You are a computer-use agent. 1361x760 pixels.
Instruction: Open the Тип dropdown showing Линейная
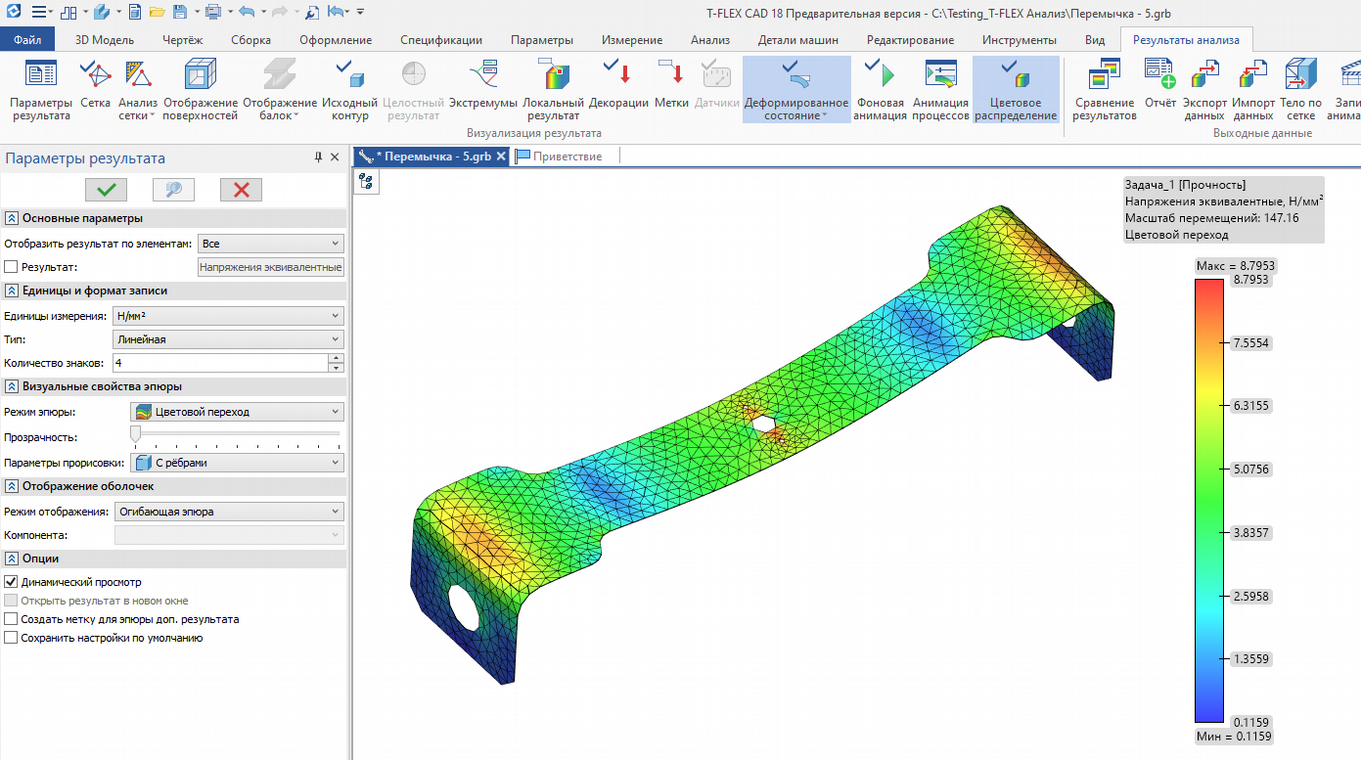click(228, 339)
